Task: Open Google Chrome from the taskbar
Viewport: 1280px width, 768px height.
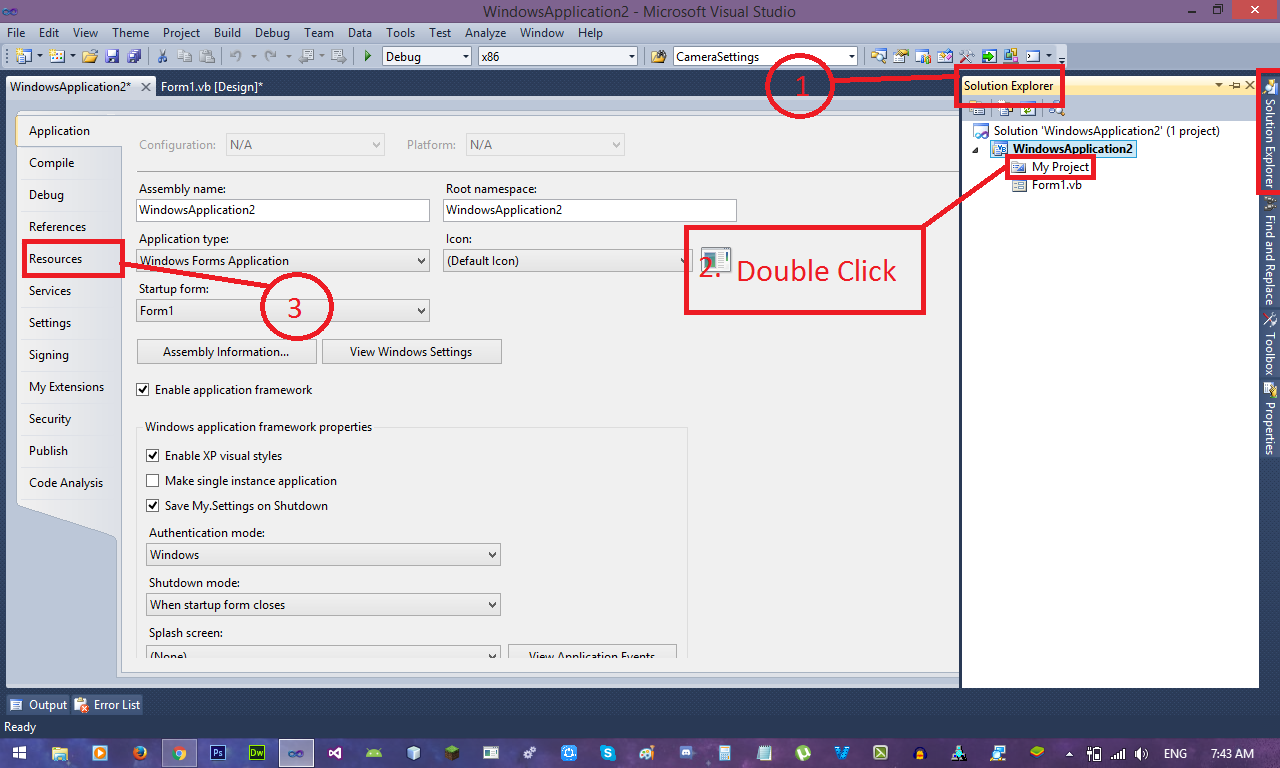Action: pos(179,753)
